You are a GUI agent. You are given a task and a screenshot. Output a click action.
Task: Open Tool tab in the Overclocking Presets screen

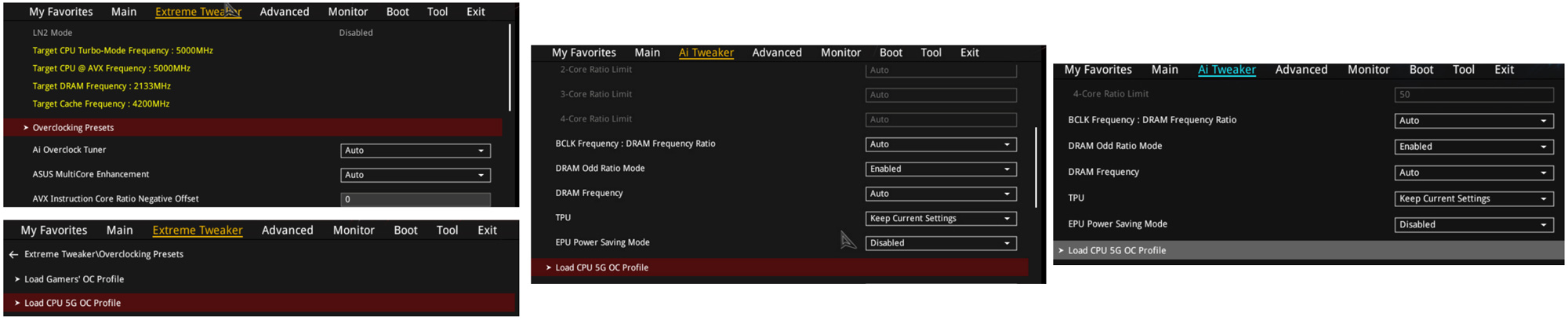[448, 230]
